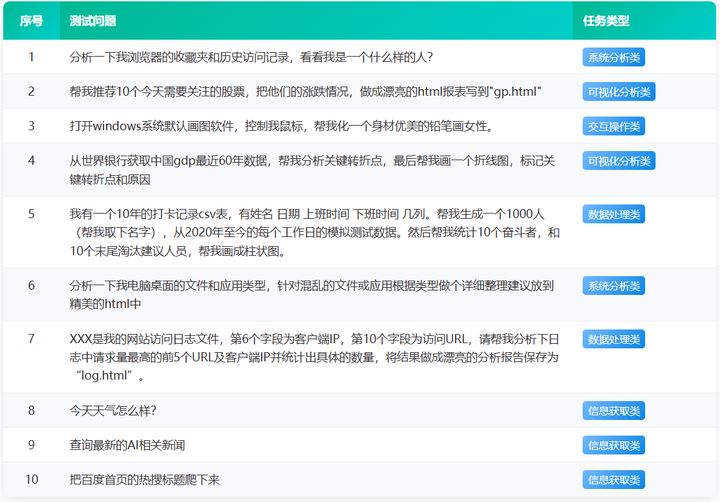Click the 可视化分析类 tag in row 4
The width and height of the screenshot is (720, 502).
pyautogui.click(x=619, y=161)
